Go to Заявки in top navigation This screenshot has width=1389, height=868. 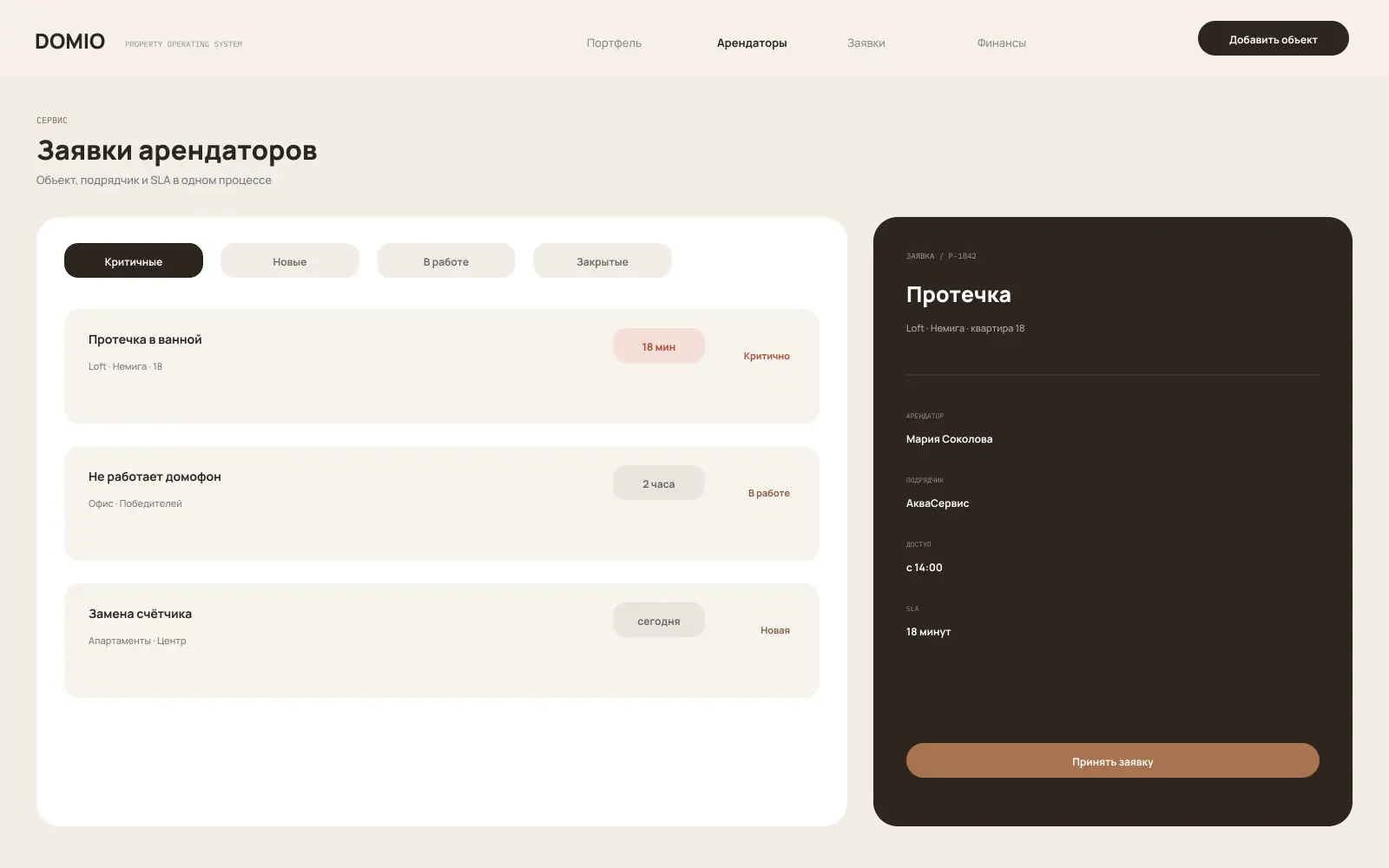click(866, 43)
